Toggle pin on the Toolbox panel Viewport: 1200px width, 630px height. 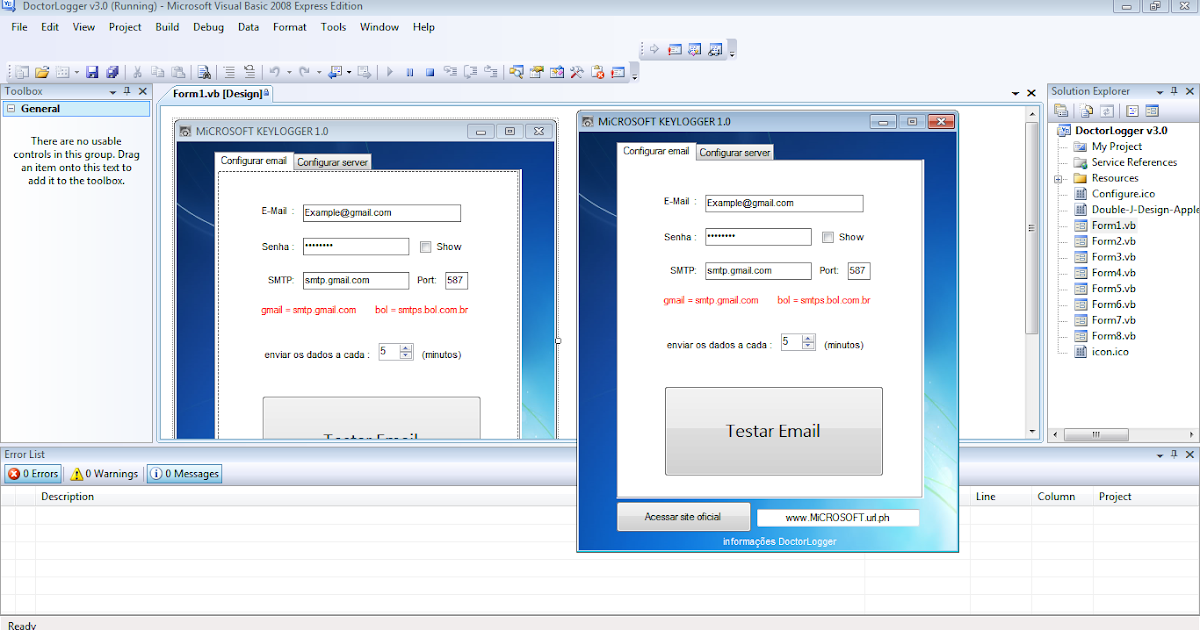(x=127, y=91)
